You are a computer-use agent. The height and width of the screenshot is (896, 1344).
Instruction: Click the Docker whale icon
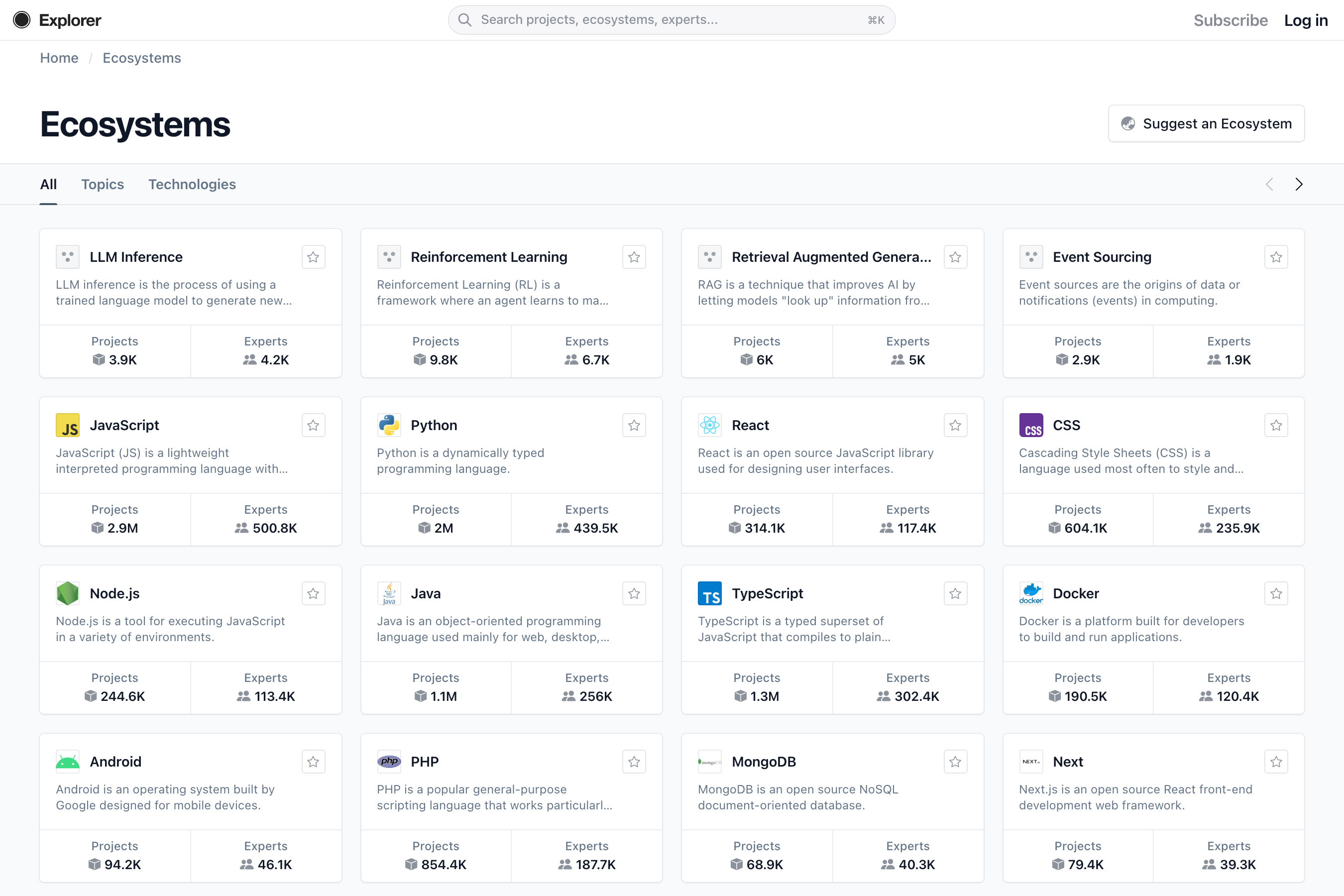click(x=1031, y=593)
